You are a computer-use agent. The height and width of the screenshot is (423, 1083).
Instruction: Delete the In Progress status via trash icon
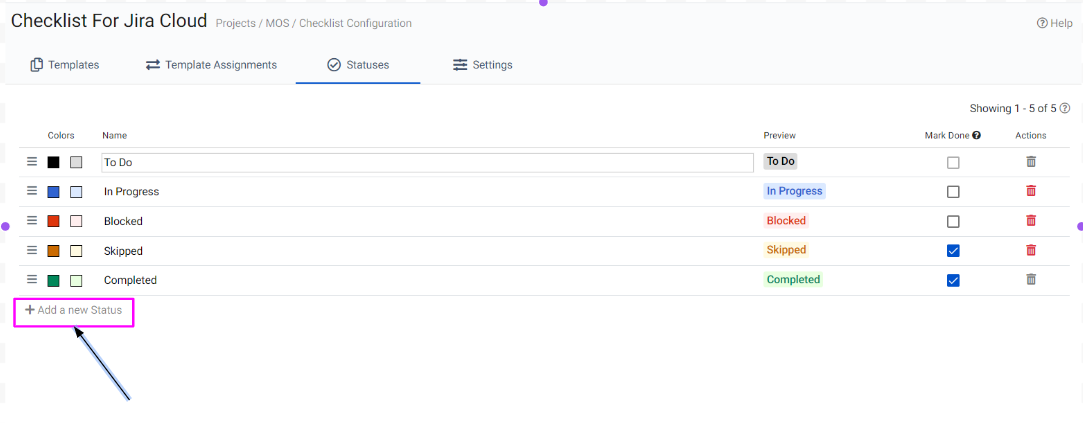point(1031,191)
